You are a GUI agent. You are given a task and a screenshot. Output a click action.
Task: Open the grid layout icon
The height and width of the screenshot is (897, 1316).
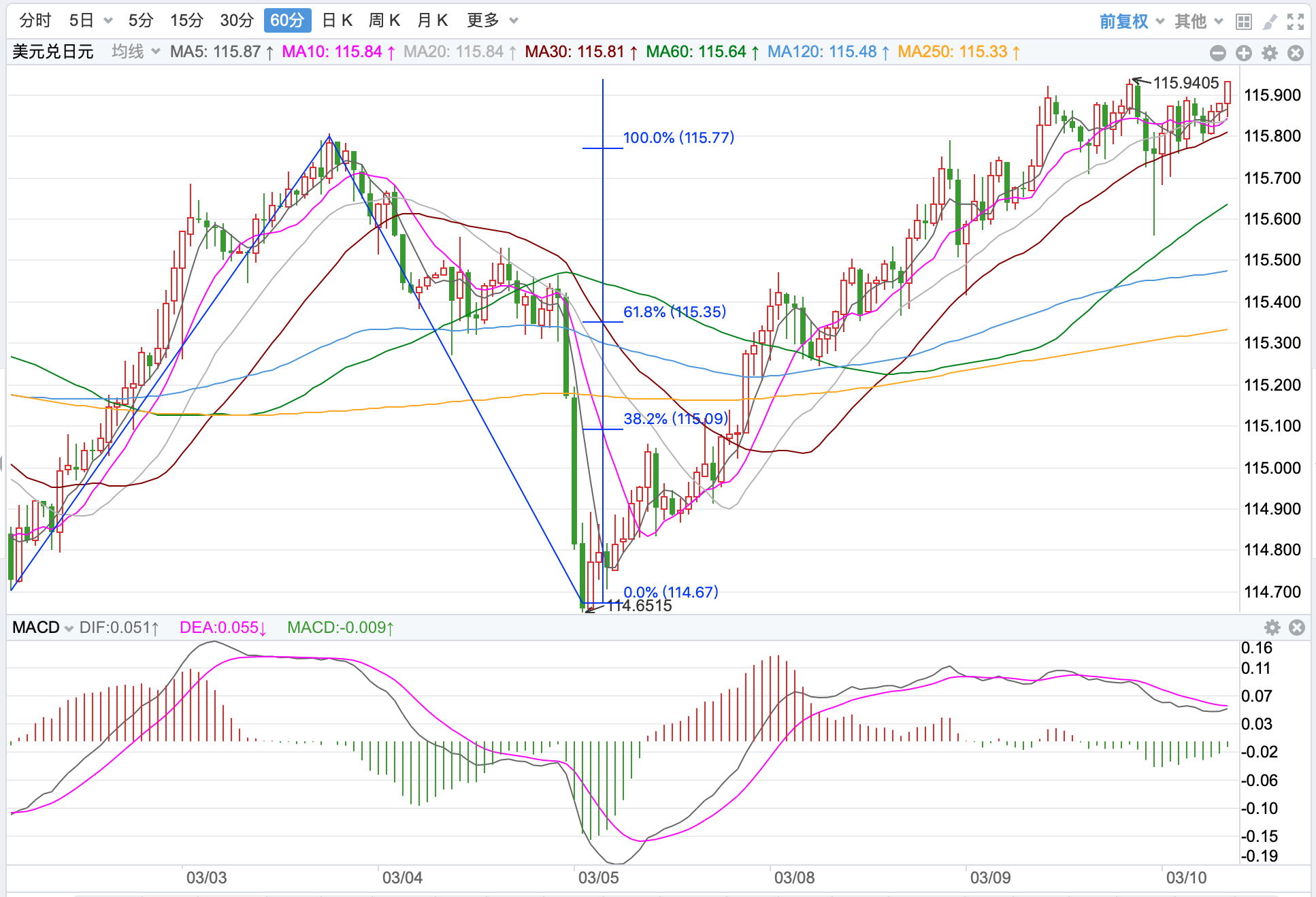[x=1243, y=22]
